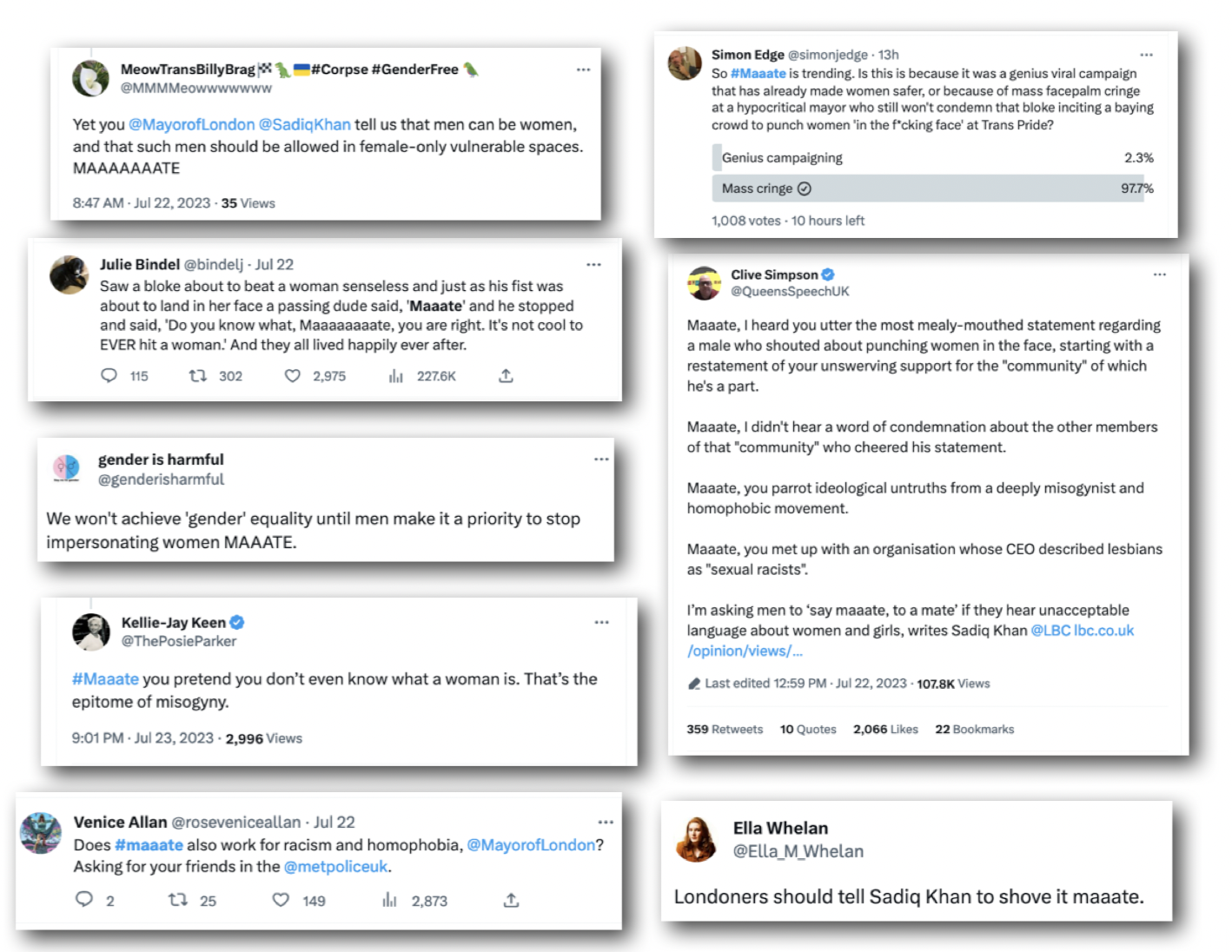Image resolution: width=1232 pixels, height=952 pixels.
Task: Open more options on Simon Edge's tweet
Action: point(1146,55)
